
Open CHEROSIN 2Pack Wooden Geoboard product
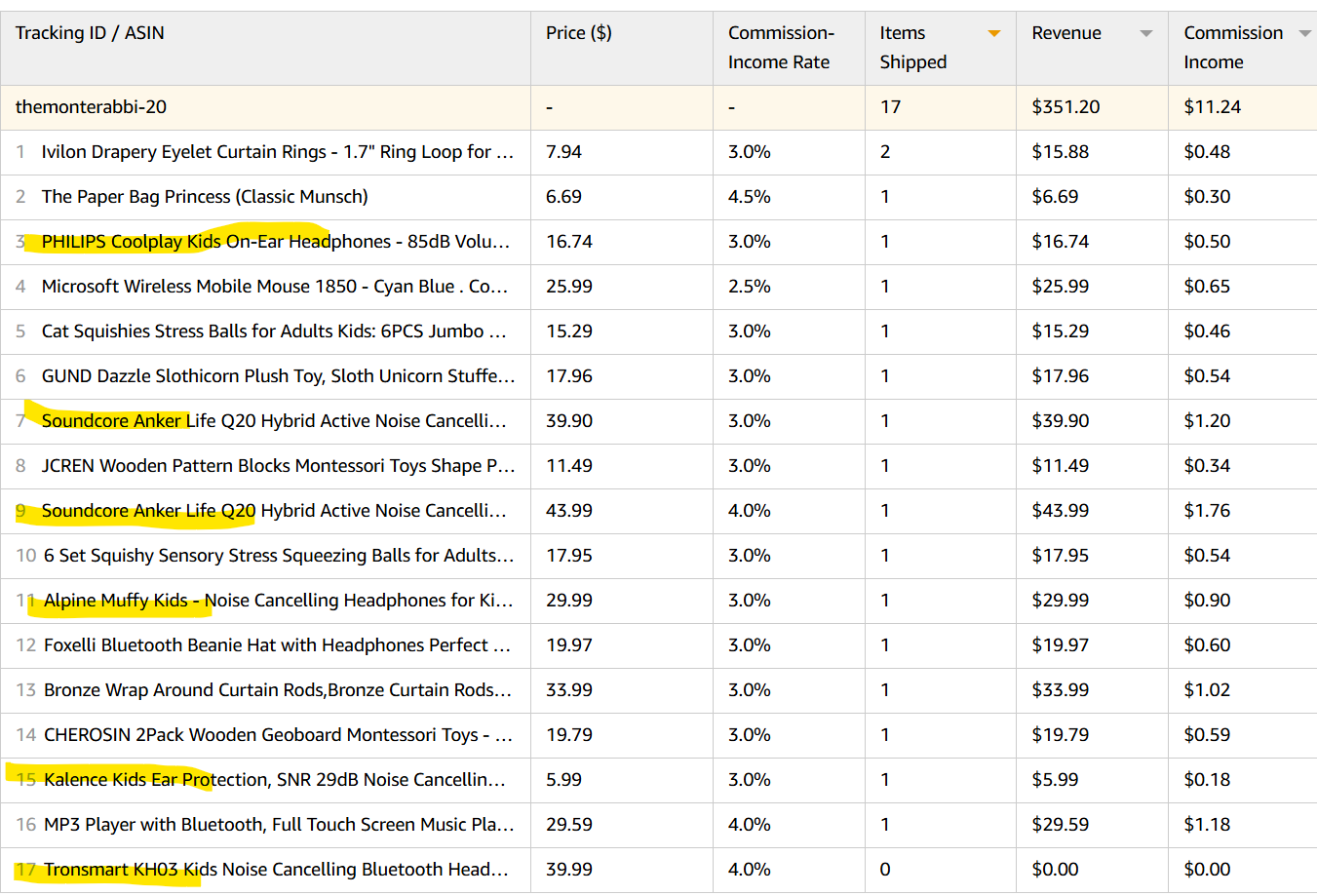[x=279, y=735]
